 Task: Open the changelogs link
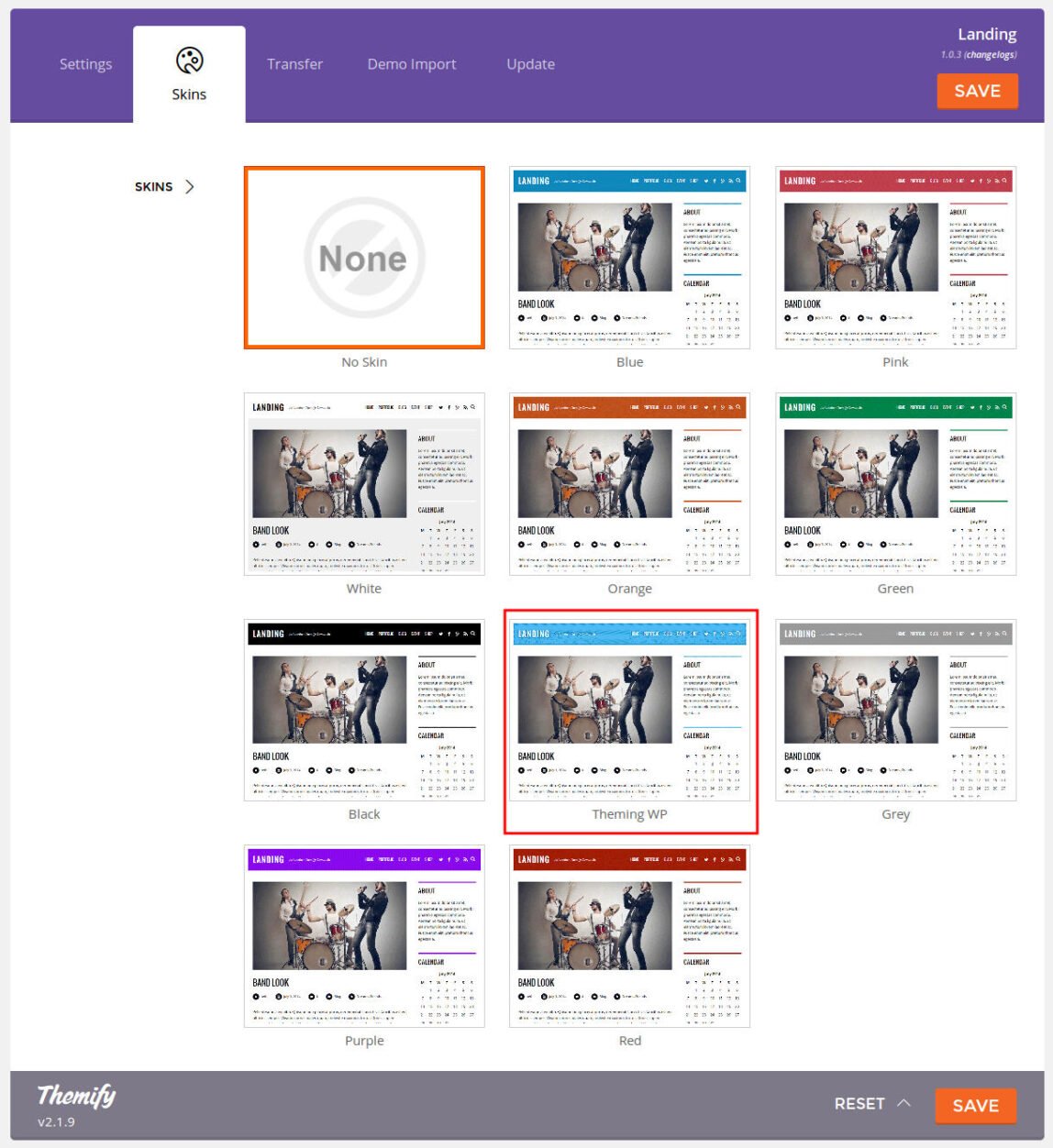989,55
